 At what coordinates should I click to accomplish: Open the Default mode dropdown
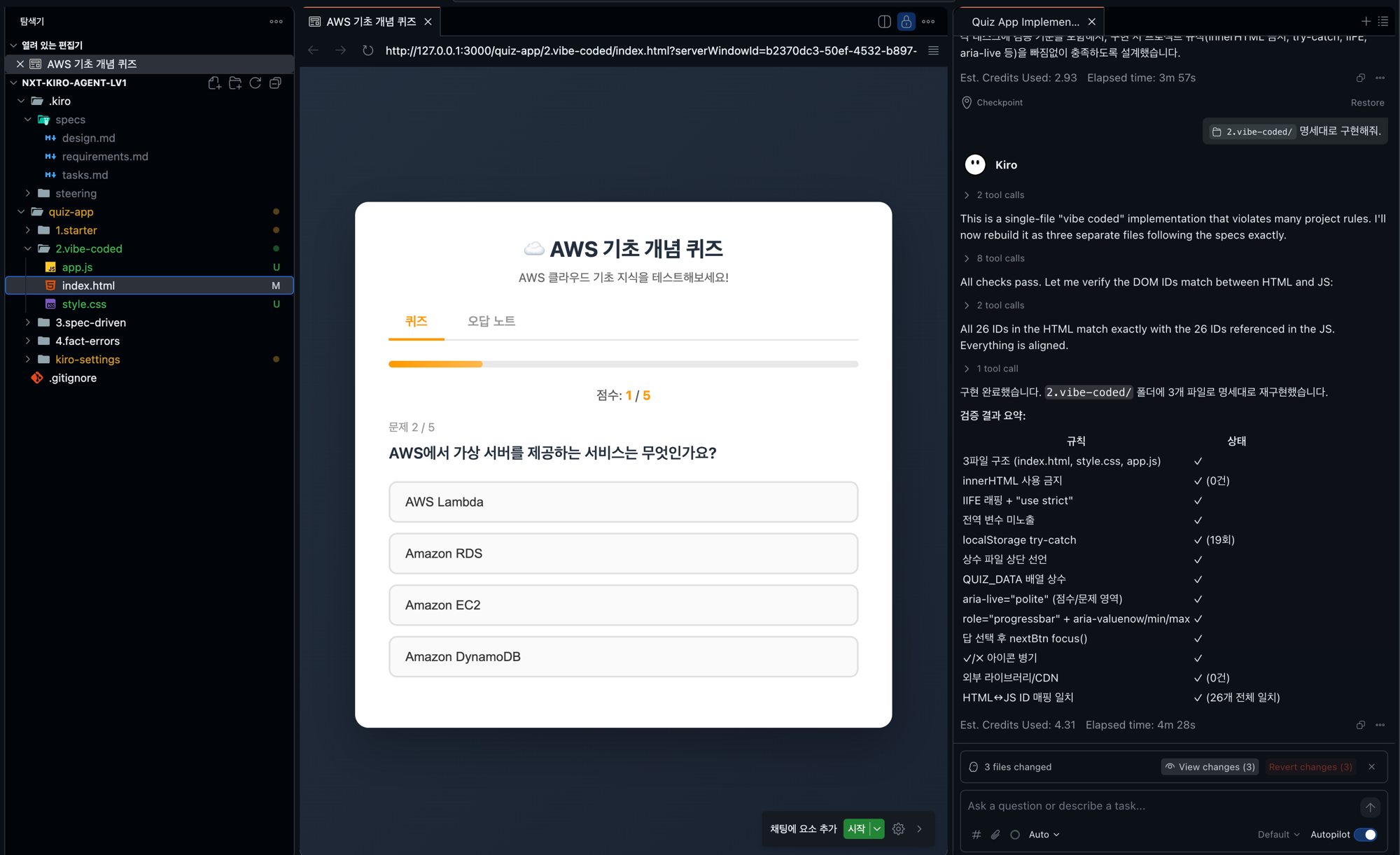click(1278, 834)
